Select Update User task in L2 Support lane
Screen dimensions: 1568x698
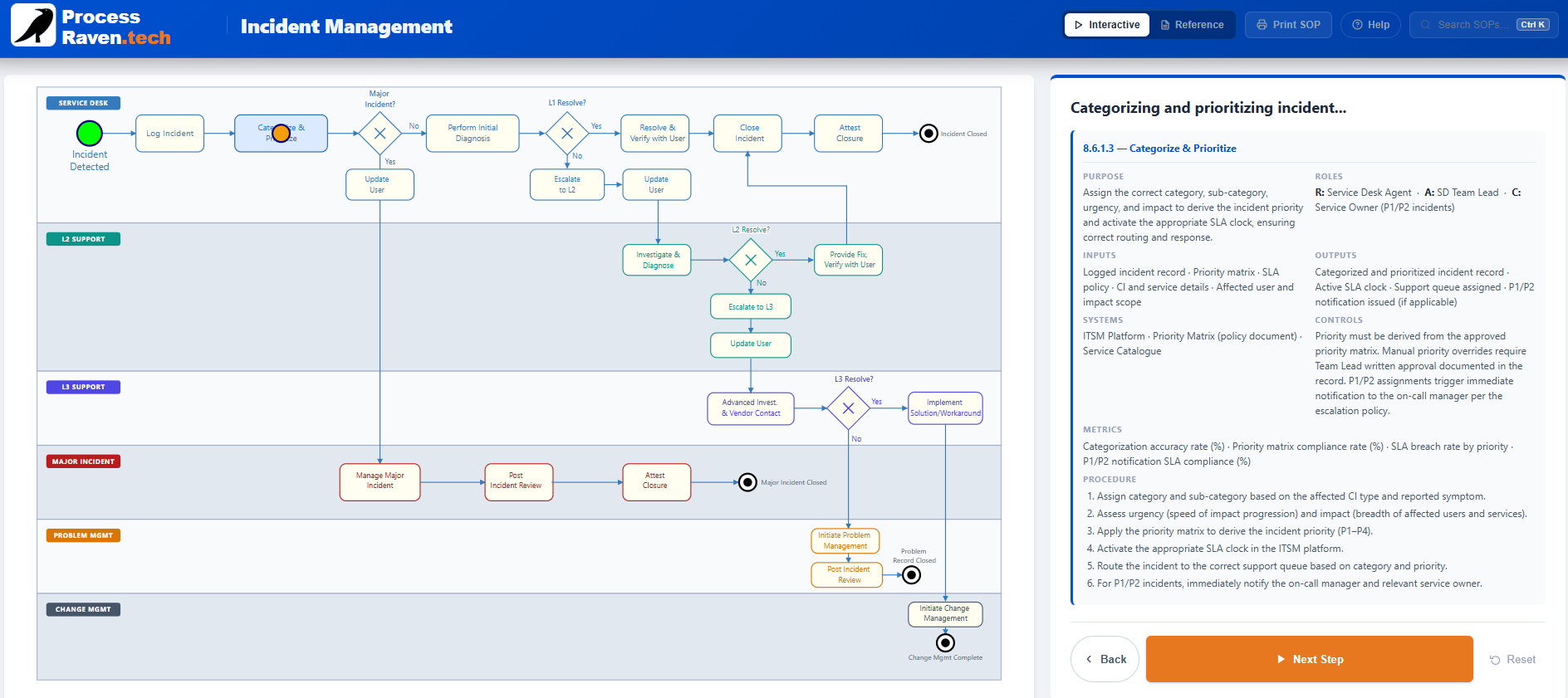(751, 344)
